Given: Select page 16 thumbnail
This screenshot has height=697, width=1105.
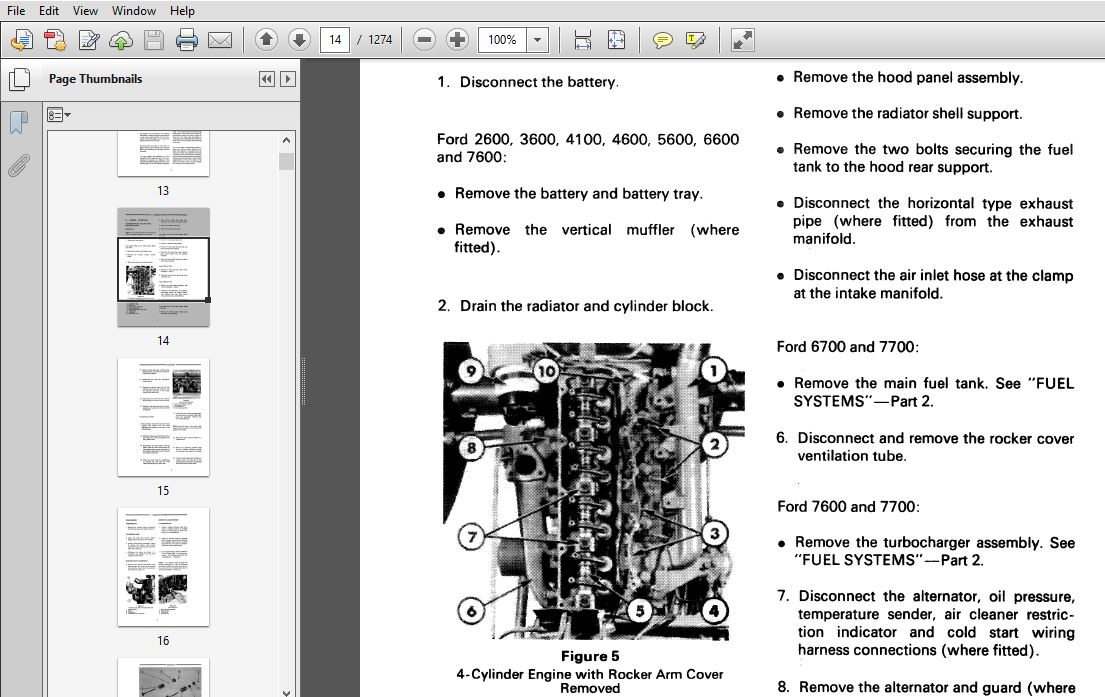Looking at the screenshot, I should [163, 567].
